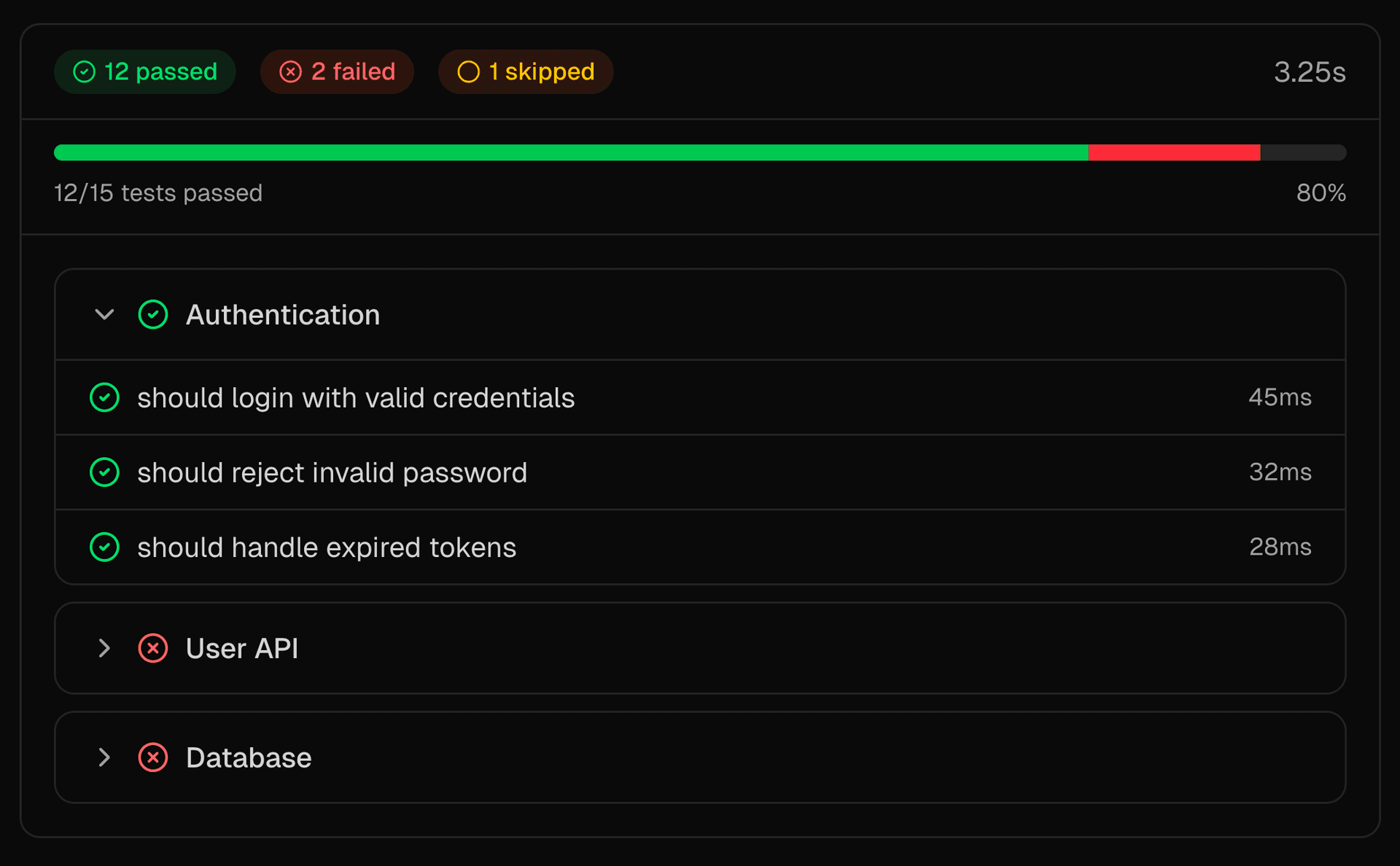Click the User API failed status icon

click(x=153, y=648)
